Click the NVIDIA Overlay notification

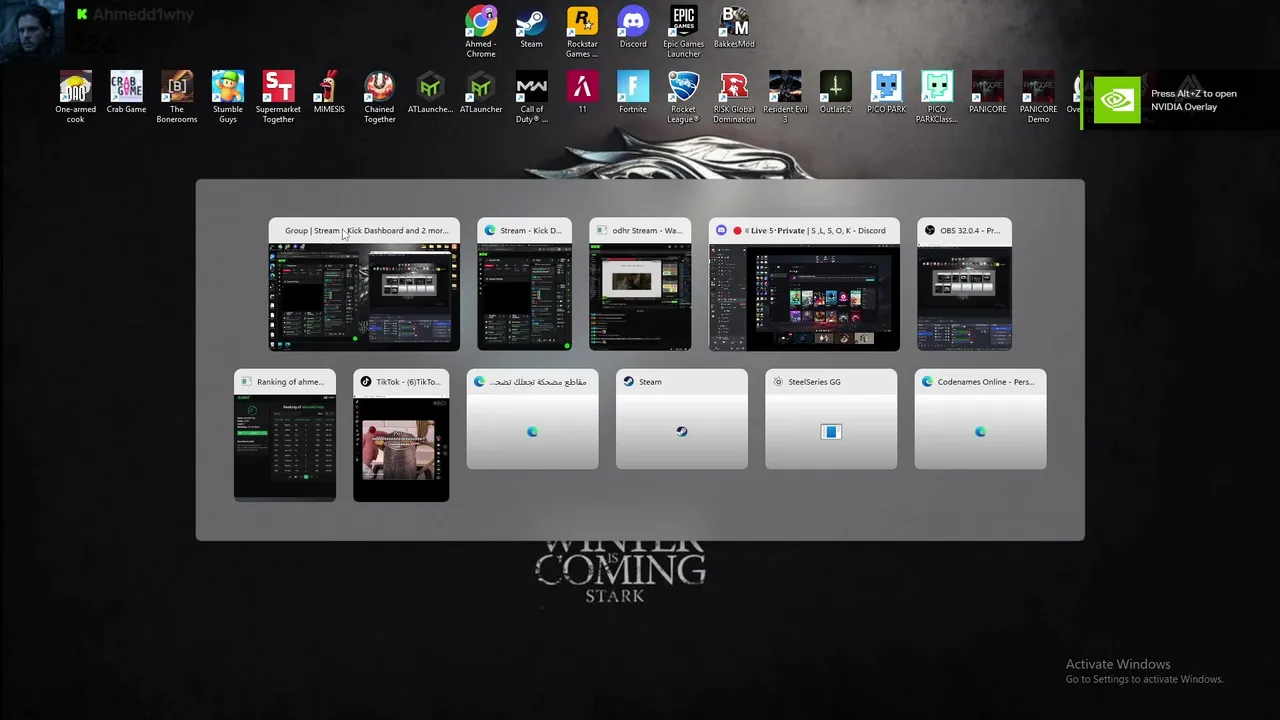[1180, 100]
